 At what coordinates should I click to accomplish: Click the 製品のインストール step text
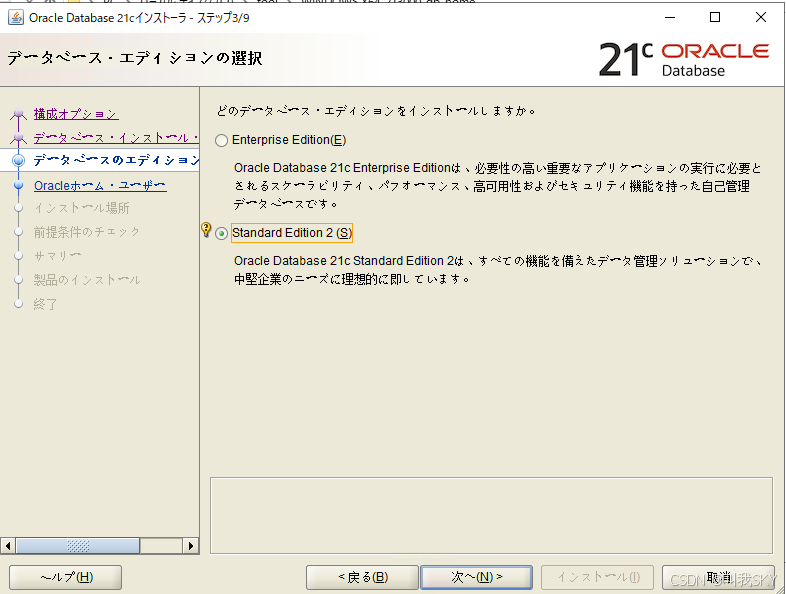click(x=87, y=280)
